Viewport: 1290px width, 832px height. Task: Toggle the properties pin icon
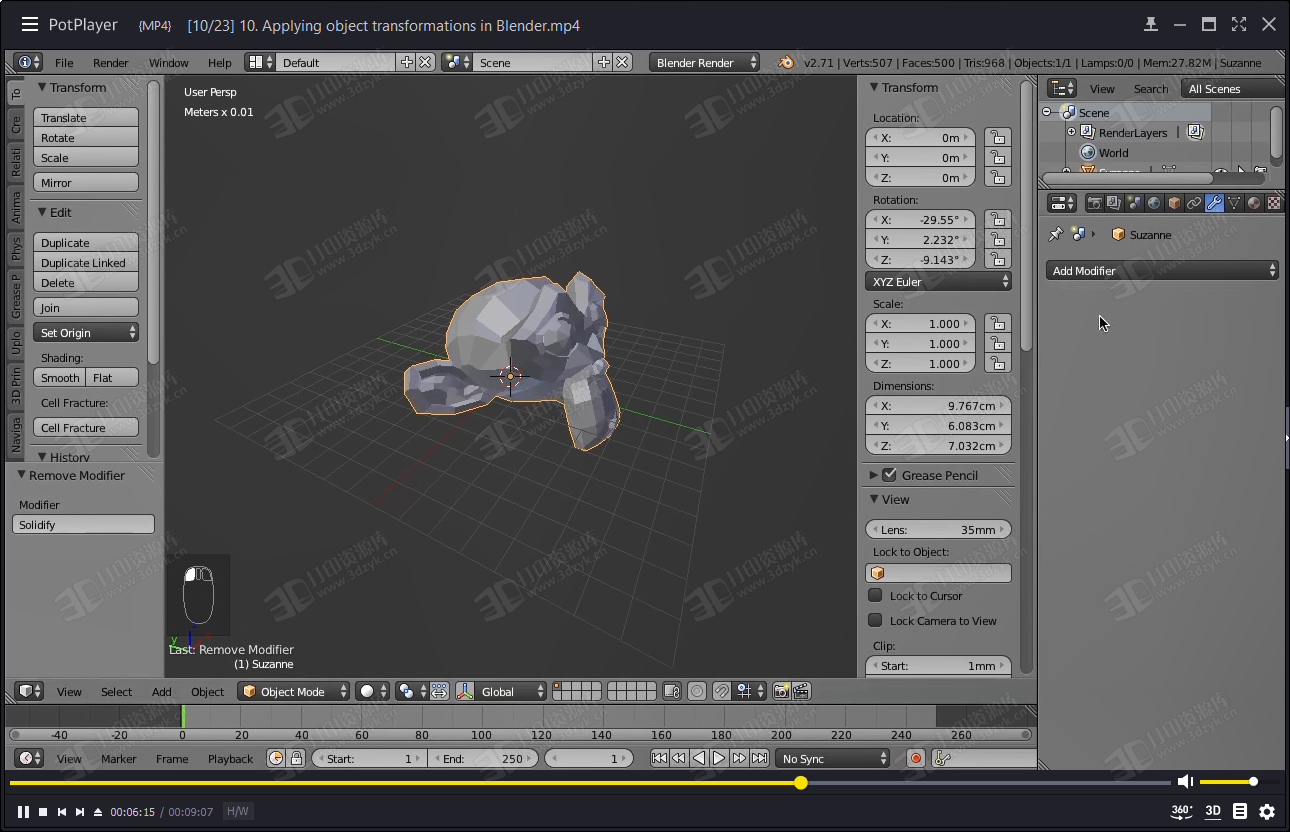tap(1055, 234)
